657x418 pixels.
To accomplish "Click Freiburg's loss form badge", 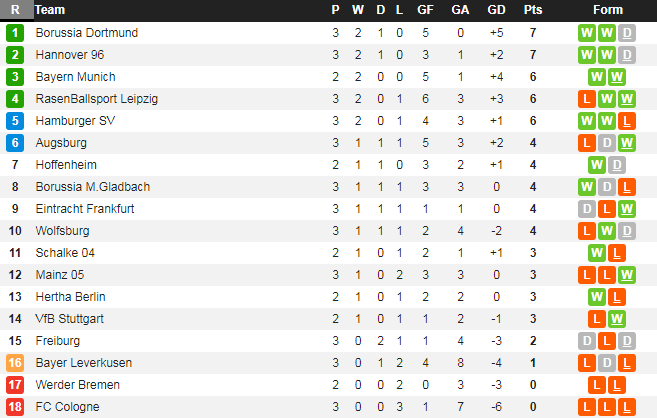I will point(627,341).
